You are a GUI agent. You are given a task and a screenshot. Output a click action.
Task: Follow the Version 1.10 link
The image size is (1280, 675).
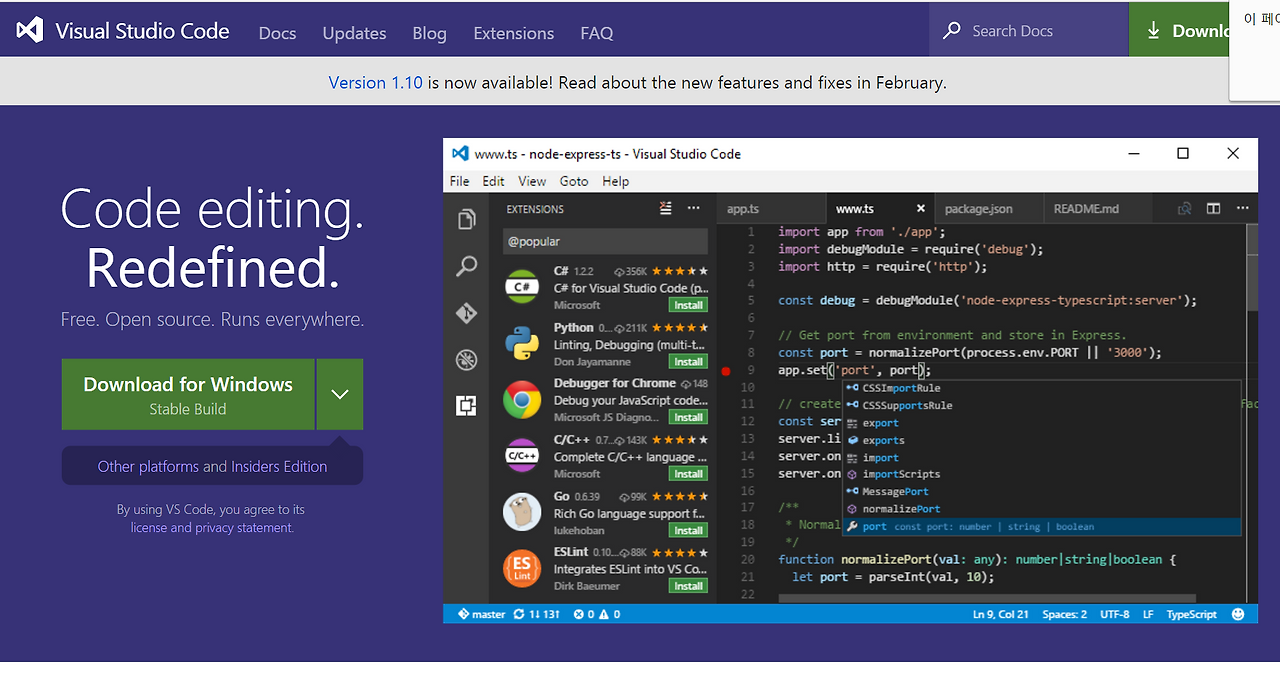pyautogui.click(x=376, y=82)
